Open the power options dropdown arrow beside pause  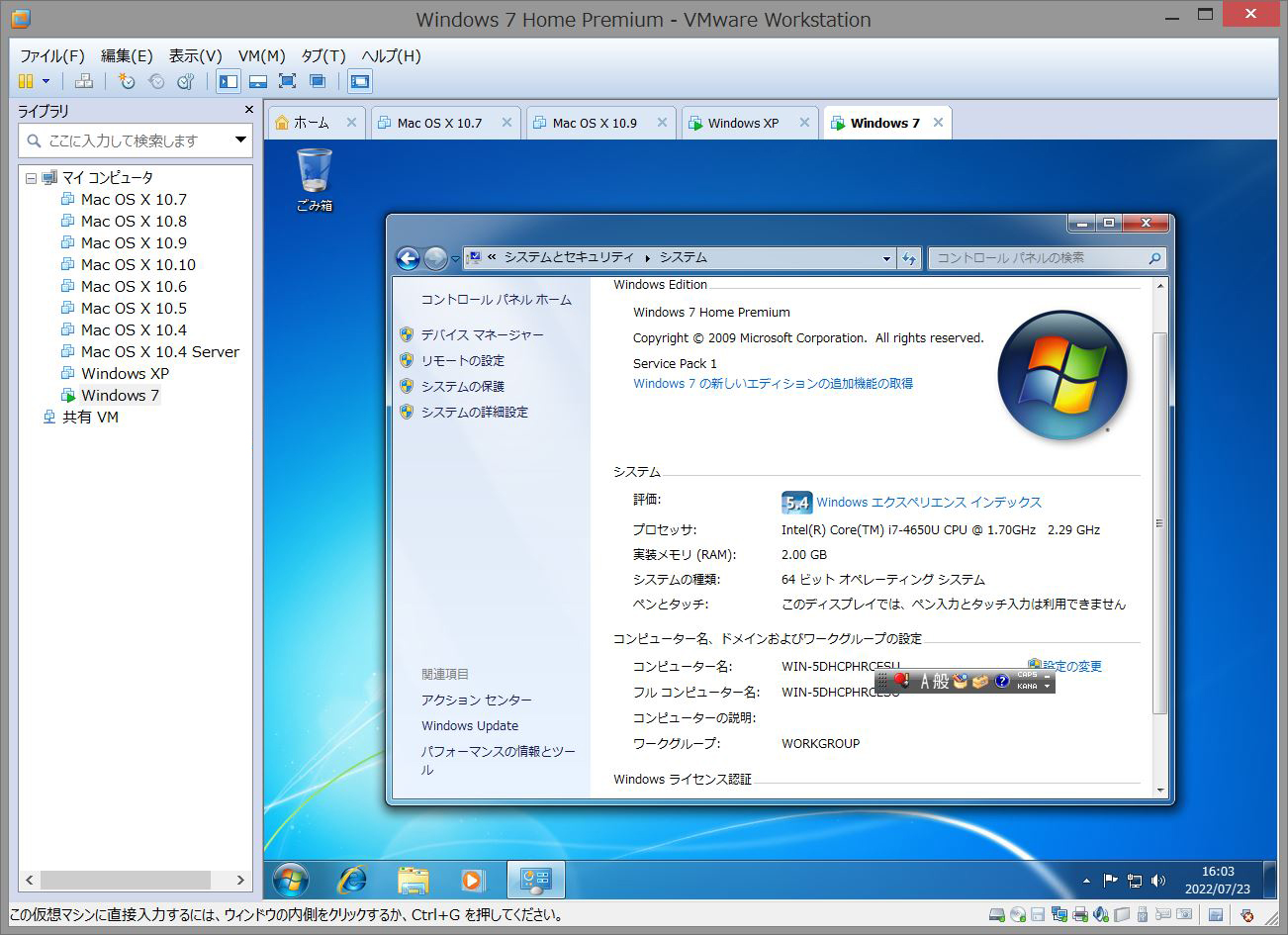coord(46,81)
